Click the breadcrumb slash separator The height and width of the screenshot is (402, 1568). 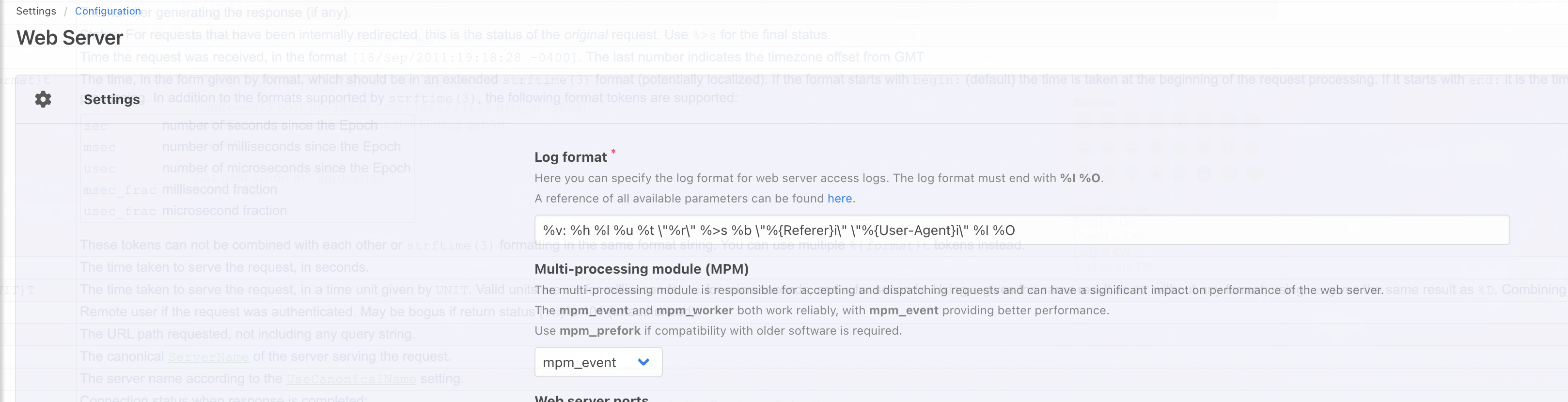65,11
